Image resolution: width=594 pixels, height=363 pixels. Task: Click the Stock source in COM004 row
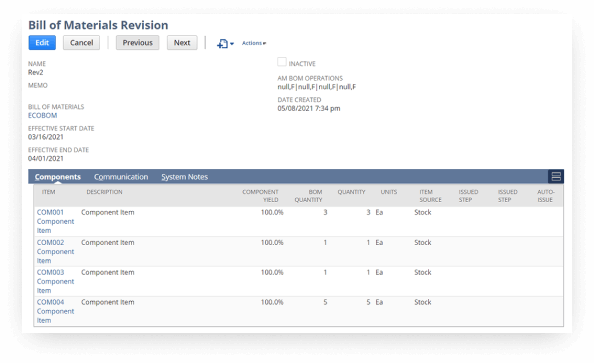point(423,302)
